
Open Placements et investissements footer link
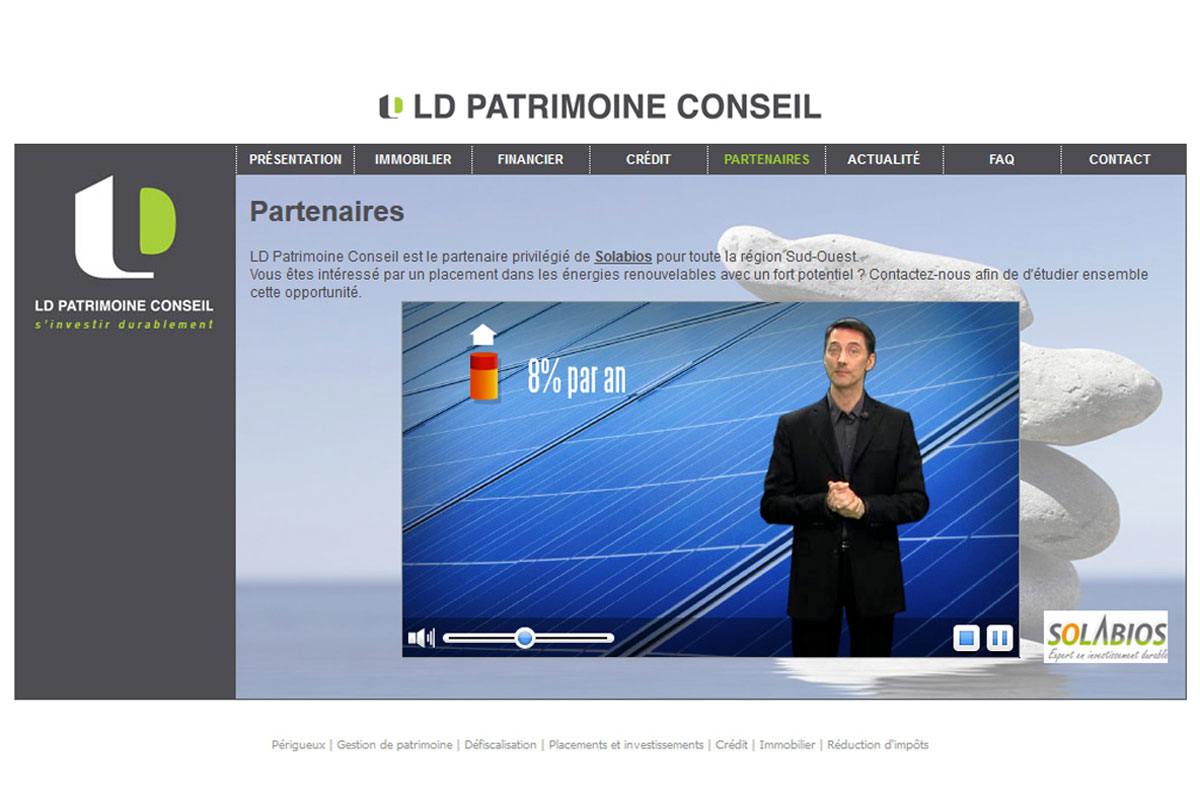626,745
